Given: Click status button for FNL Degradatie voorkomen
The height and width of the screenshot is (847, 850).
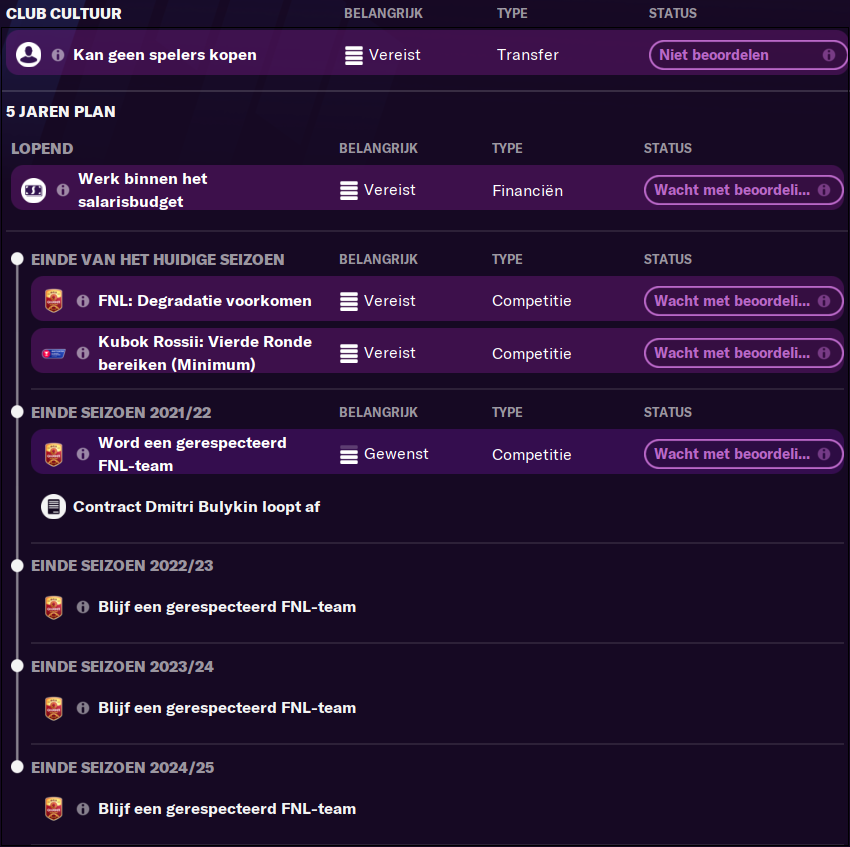Looking at the screenshot, I should pyautogui.click(x=743, y=301).
